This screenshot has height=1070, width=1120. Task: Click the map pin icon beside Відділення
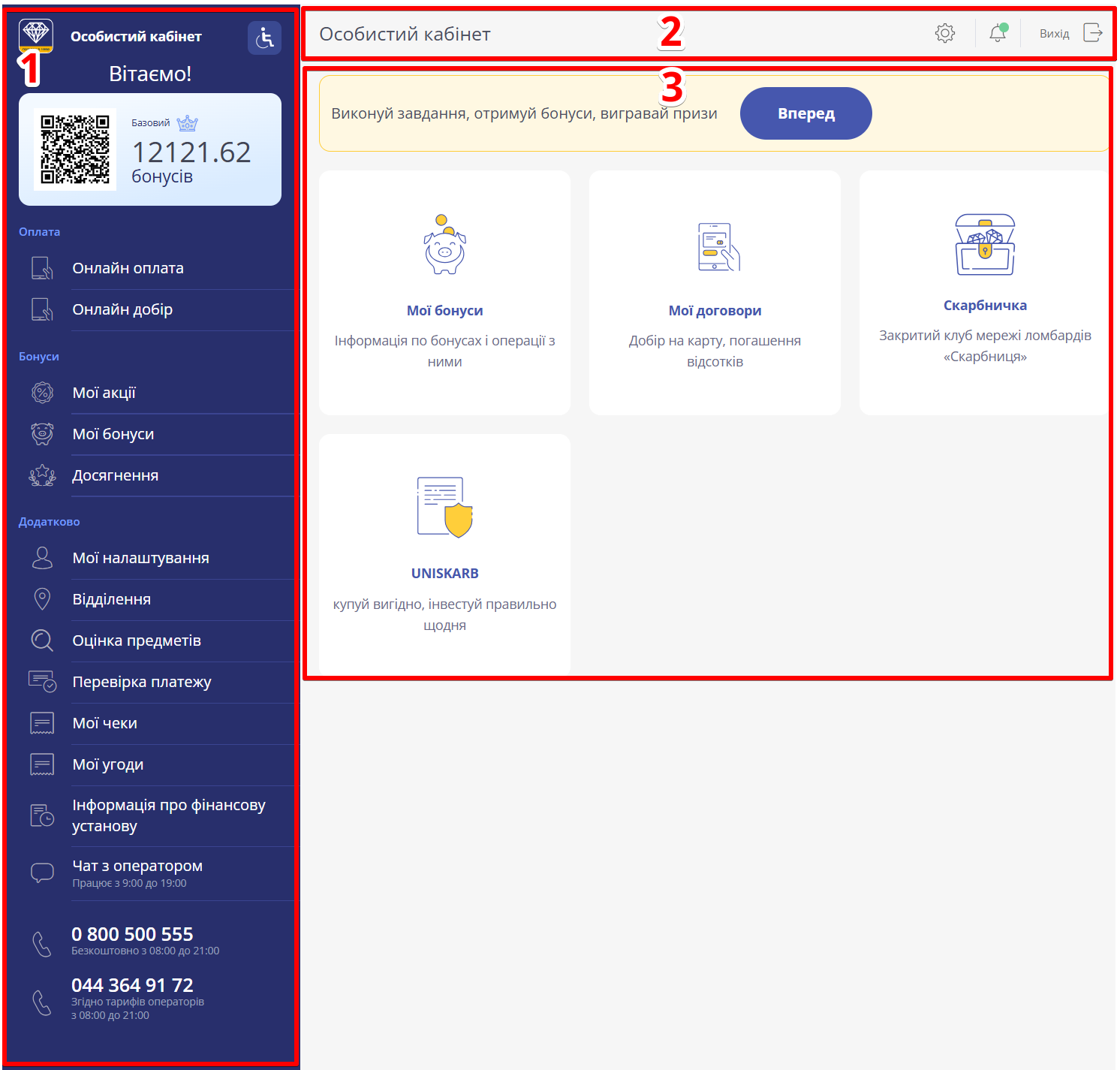[x=42, y=598]
